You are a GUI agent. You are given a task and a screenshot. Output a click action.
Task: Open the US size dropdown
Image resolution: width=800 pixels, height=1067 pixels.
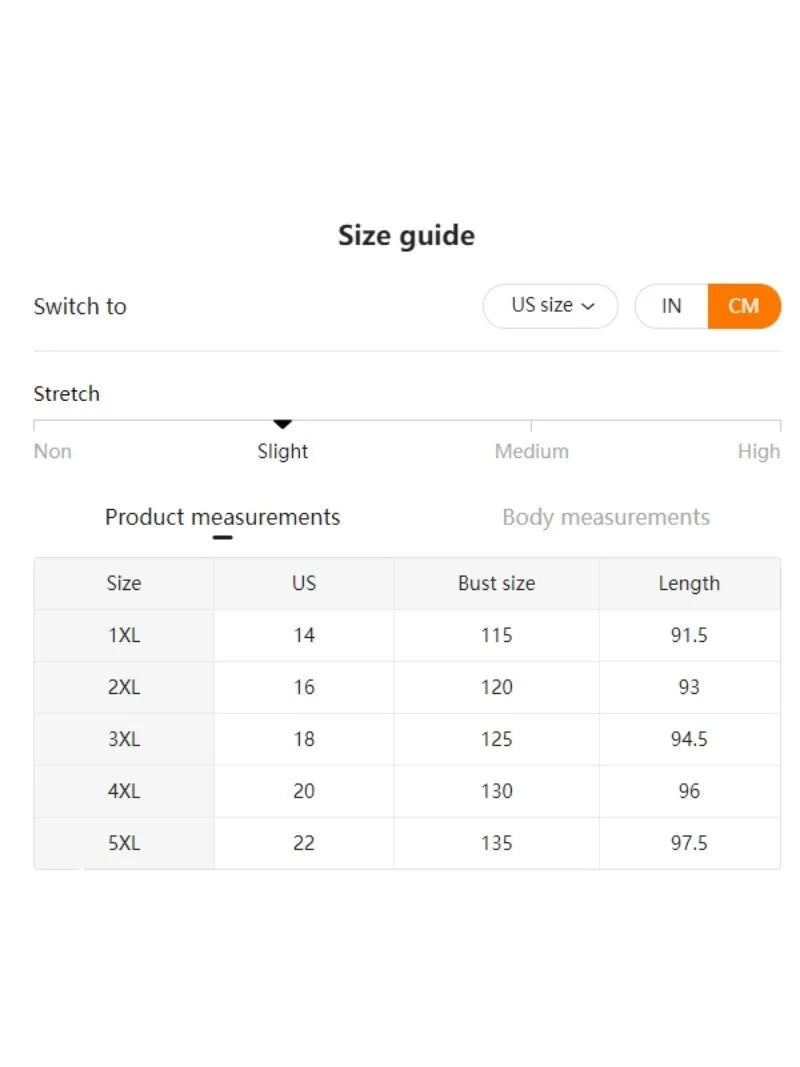point(550,306)
